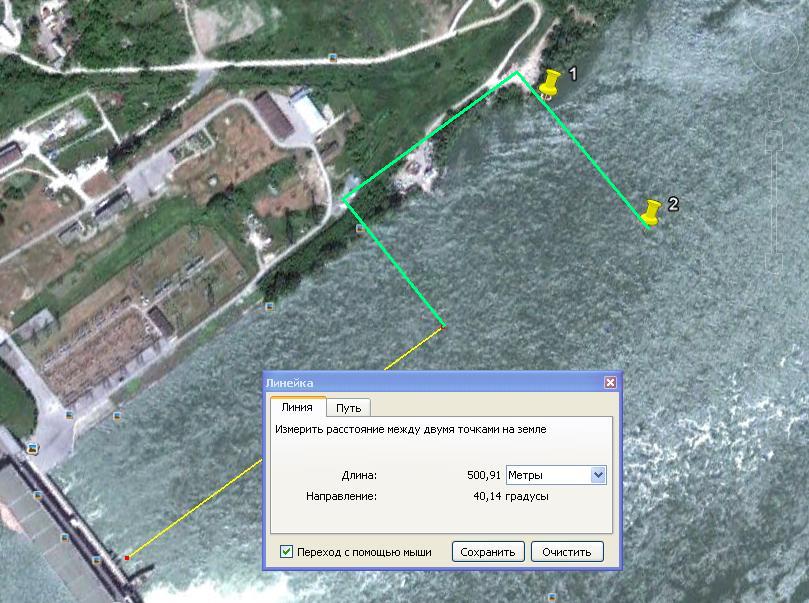The width and height of the screenshot is (809, 603).
Task: Toggle 'Переход с помощью мыши' checkbox
Action: coord(287,551)
